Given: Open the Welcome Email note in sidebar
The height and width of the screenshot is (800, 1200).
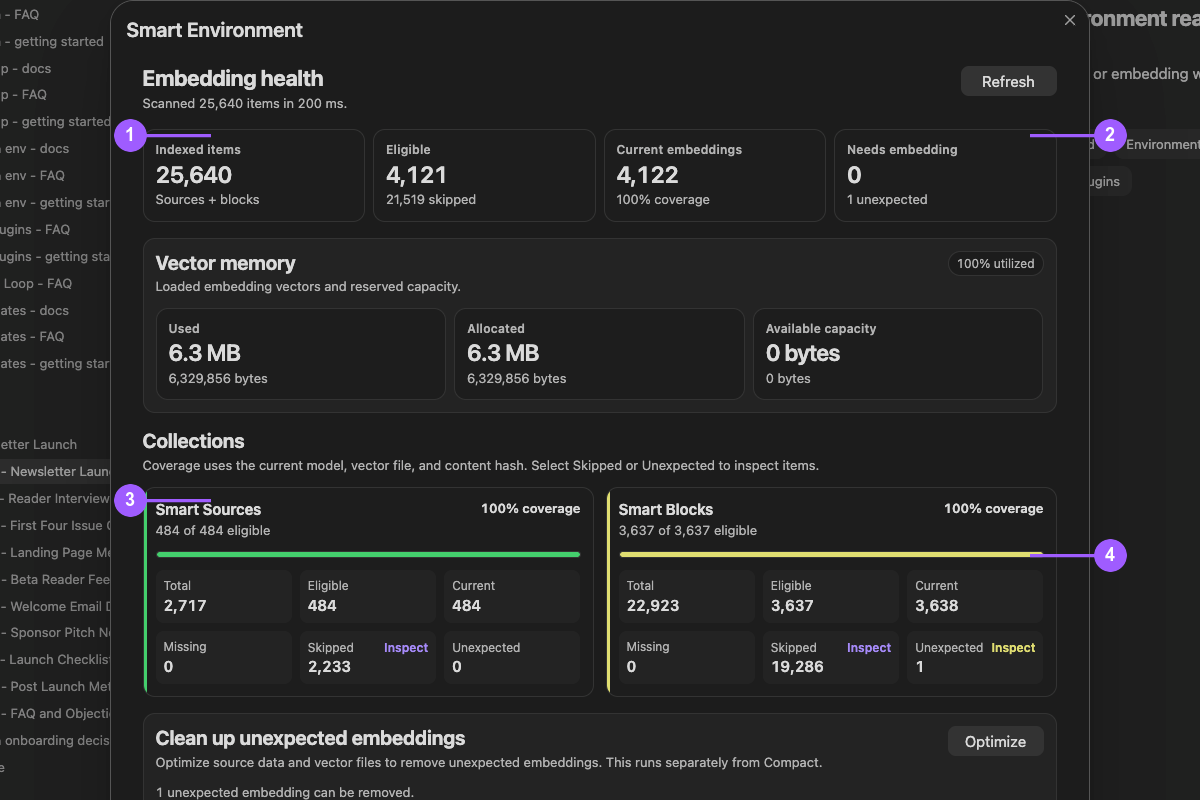Looking at the screenshot, I should (55, 606).
